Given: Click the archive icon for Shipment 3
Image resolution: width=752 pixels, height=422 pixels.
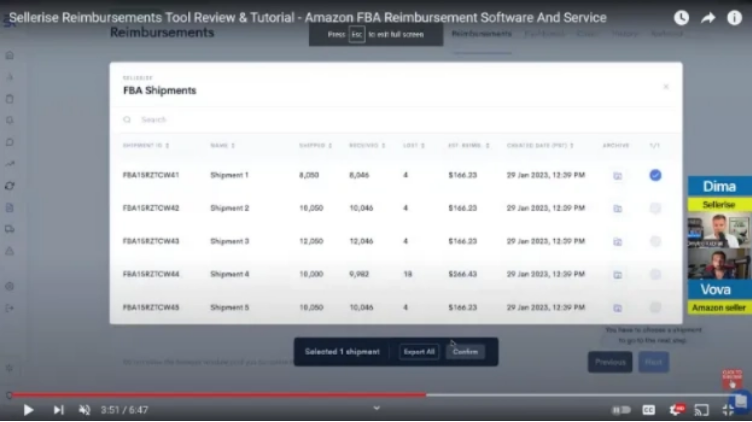Looking at the screenshot, I should tap(618, 242).
